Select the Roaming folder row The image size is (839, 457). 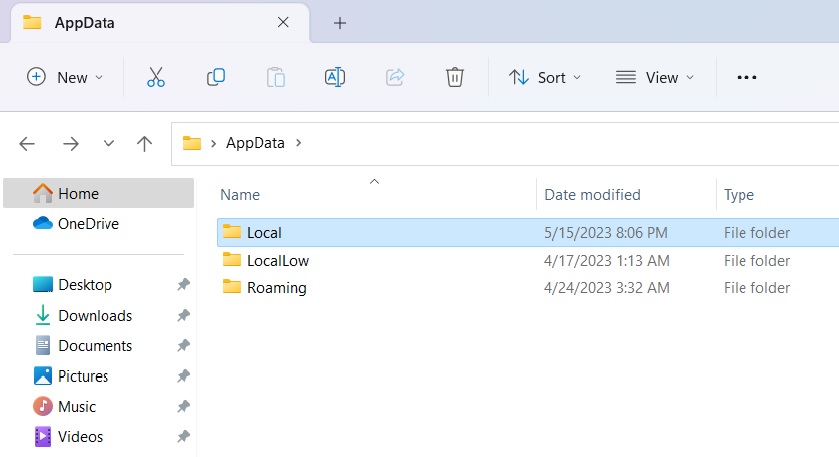528,287
